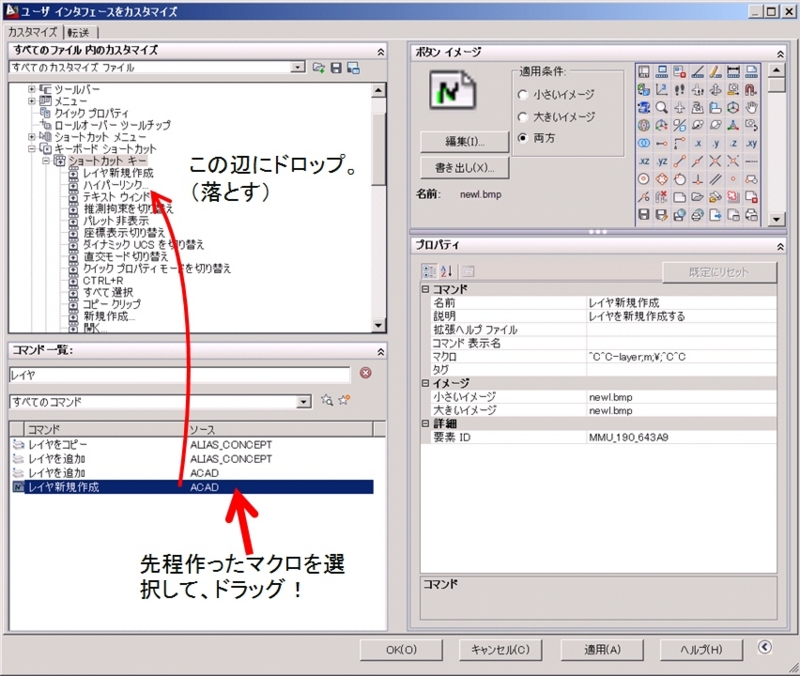Select レイヤをコピー in the command list

193,445
